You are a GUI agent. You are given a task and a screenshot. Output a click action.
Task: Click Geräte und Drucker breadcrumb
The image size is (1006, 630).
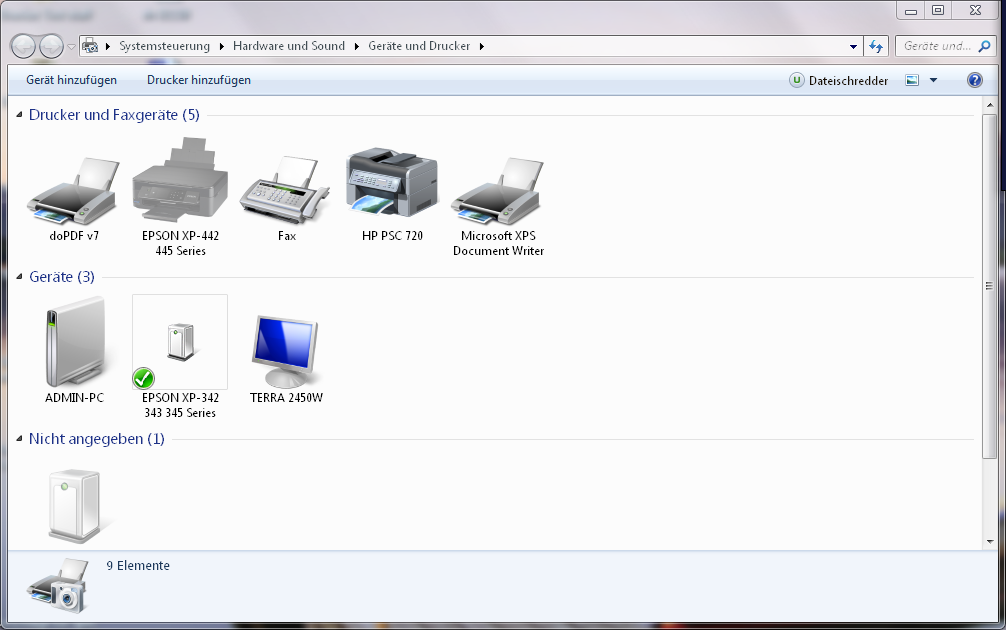pos(419,46)
